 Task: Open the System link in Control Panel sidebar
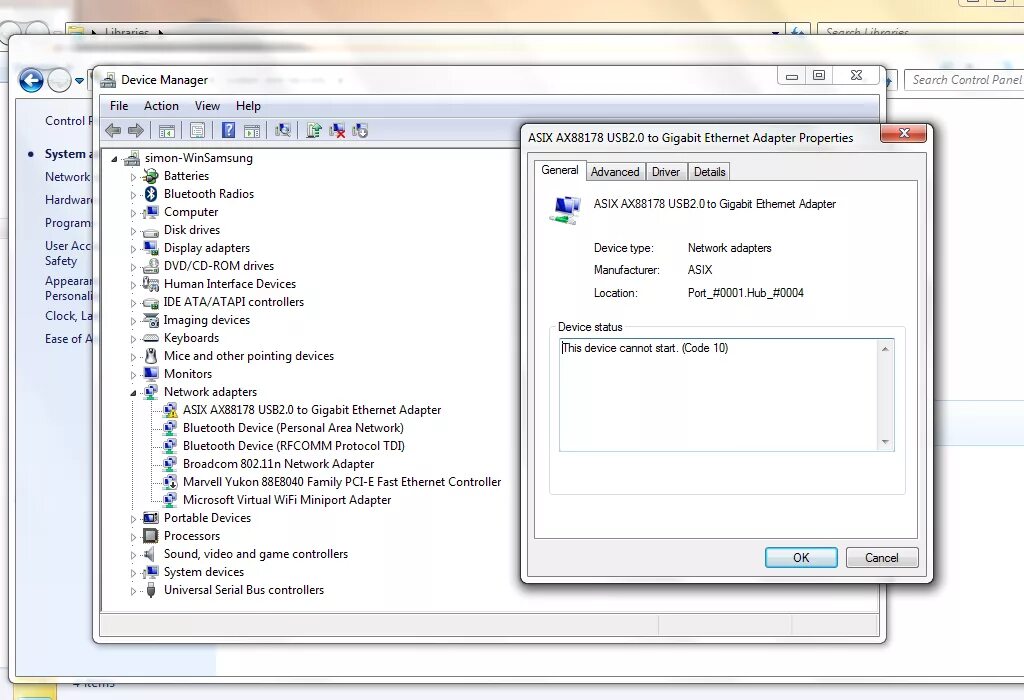[68, 154]
